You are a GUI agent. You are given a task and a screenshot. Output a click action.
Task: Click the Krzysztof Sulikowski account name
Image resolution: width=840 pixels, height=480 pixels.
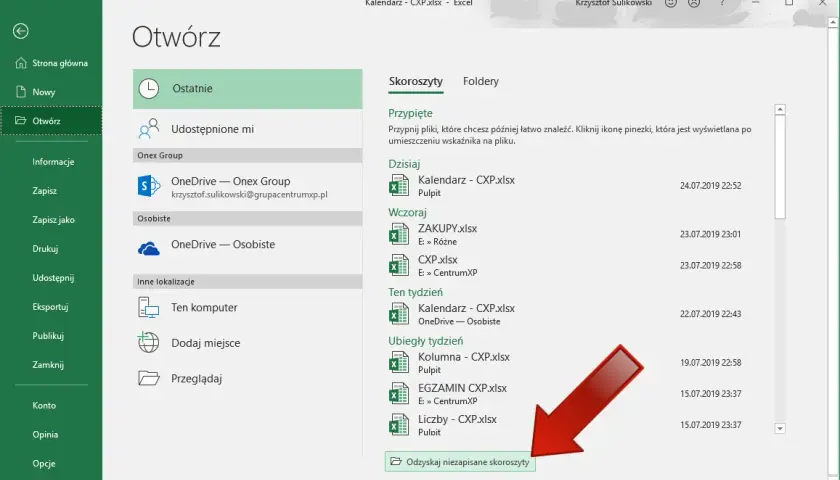tap(613, 3)
